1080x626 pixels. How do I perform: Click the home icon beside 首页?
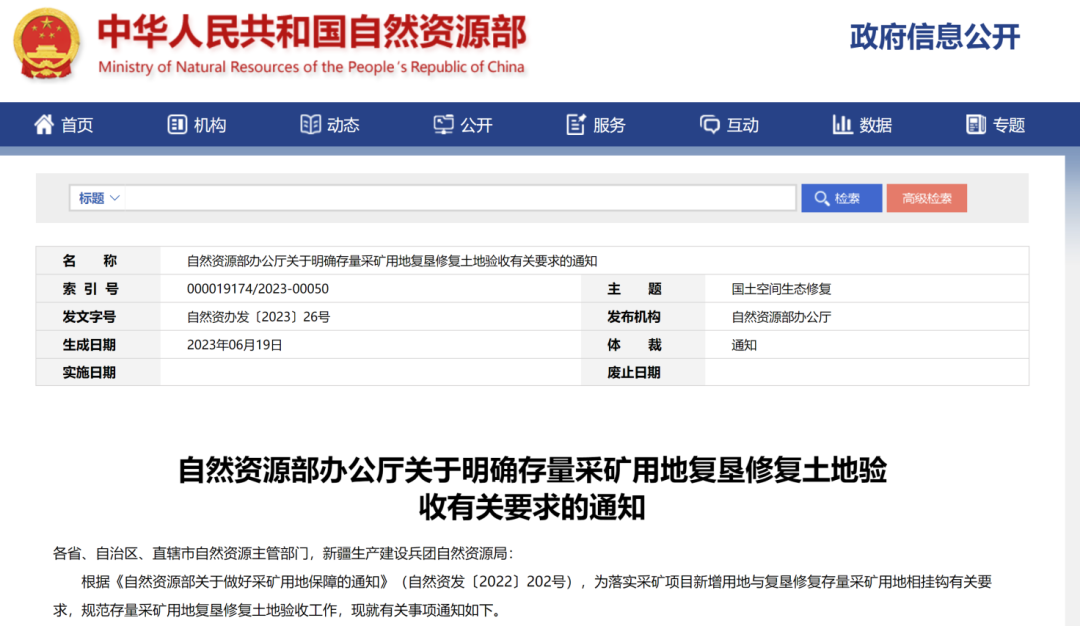coord(44,125)
